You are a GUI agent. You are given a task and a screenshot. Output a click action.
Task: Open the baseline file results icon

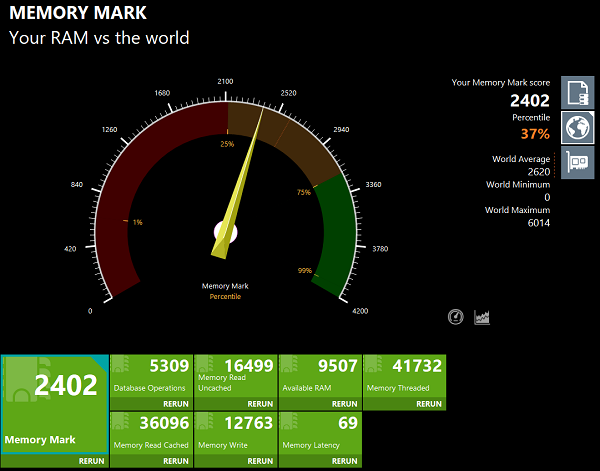[x=577, y=93]
